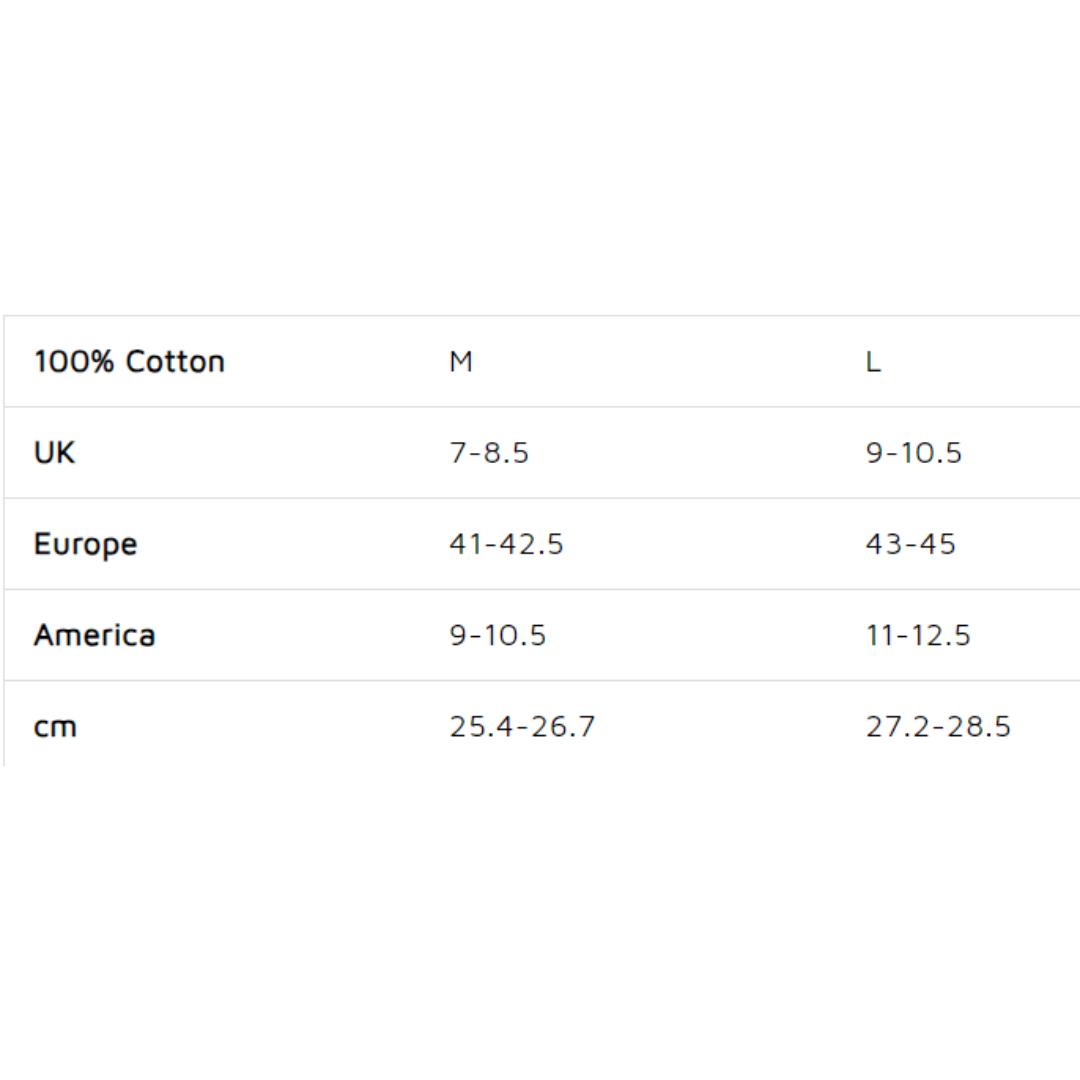The width and height of the screenshot is (1080, 1080).
Task: Select the M size column header
Action: (460, 361)
